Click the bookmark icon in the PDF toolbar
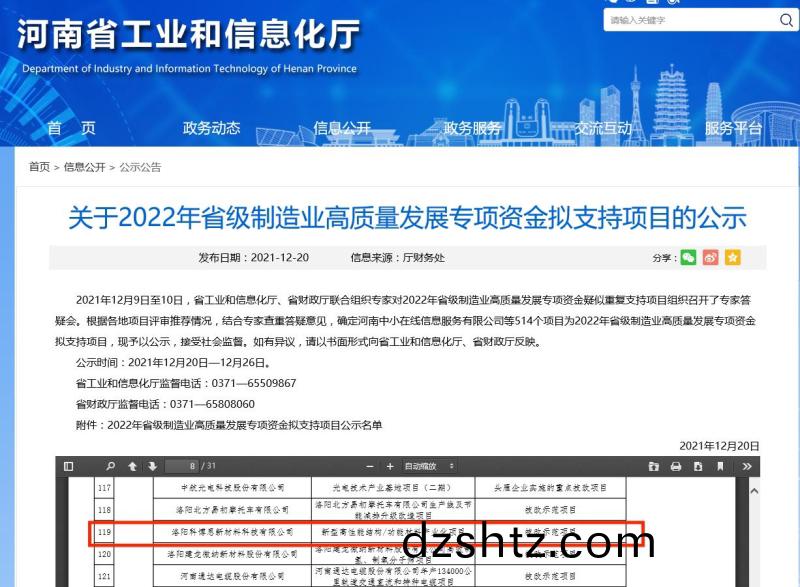The image size is (800, 587). point(720,466)
